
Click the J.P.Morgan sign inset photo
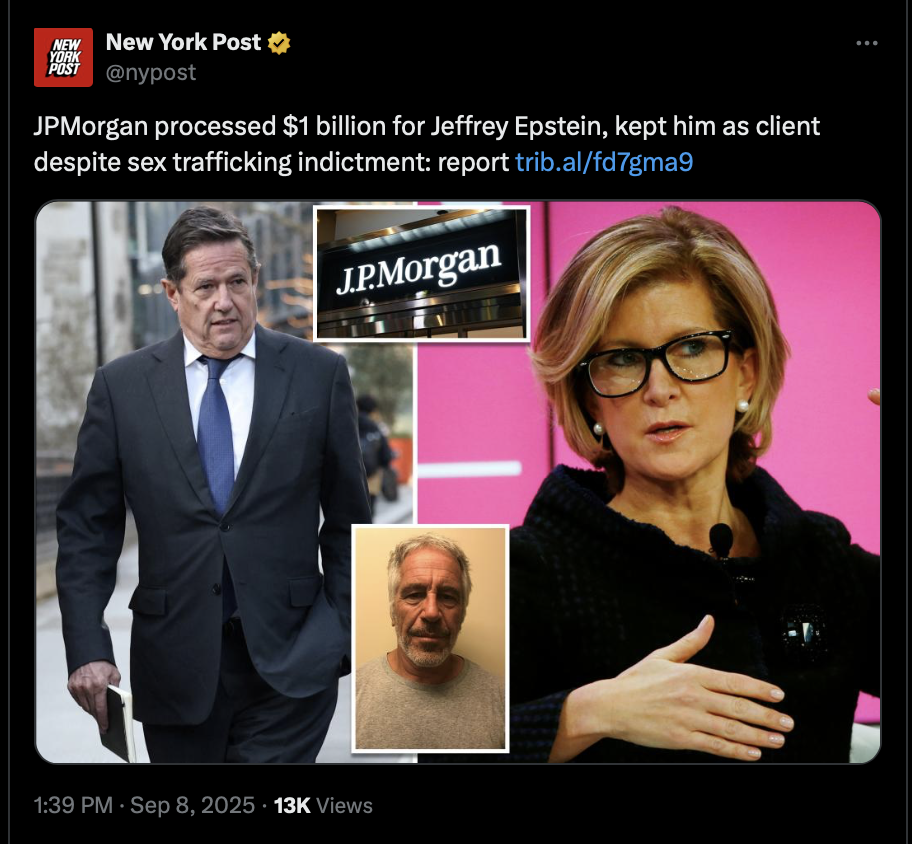click(x=422, y=273)
